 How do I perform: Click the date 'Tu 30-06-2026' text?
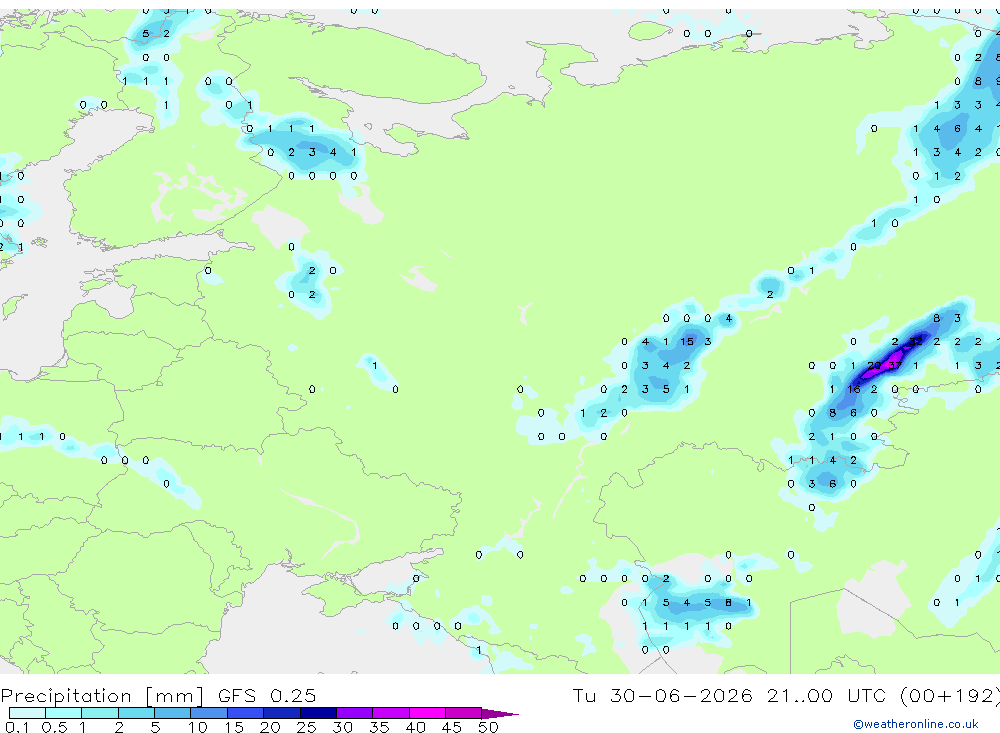pyautogui.click(x=662, y=695)
